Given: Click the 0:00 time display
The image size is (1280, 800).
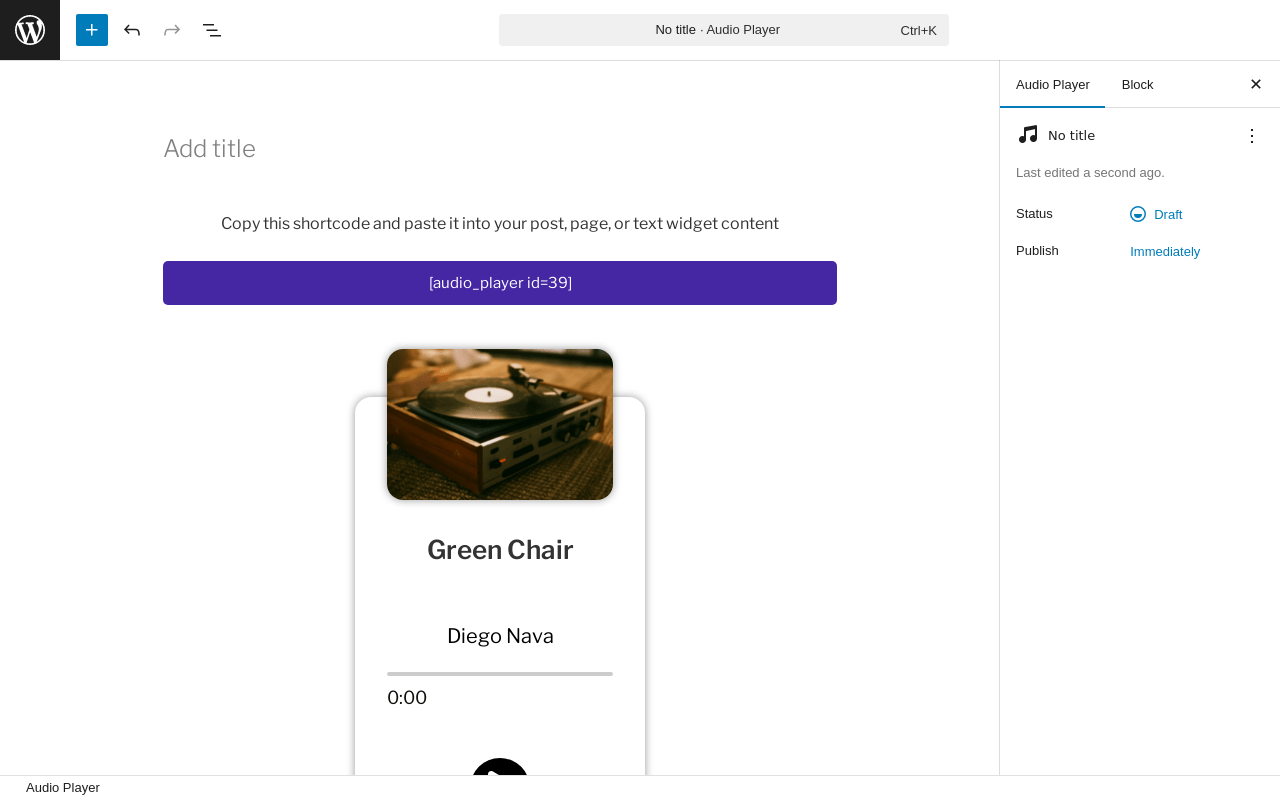Looking at the screenshot, I should pyautogui.click(x=407, y=698).
